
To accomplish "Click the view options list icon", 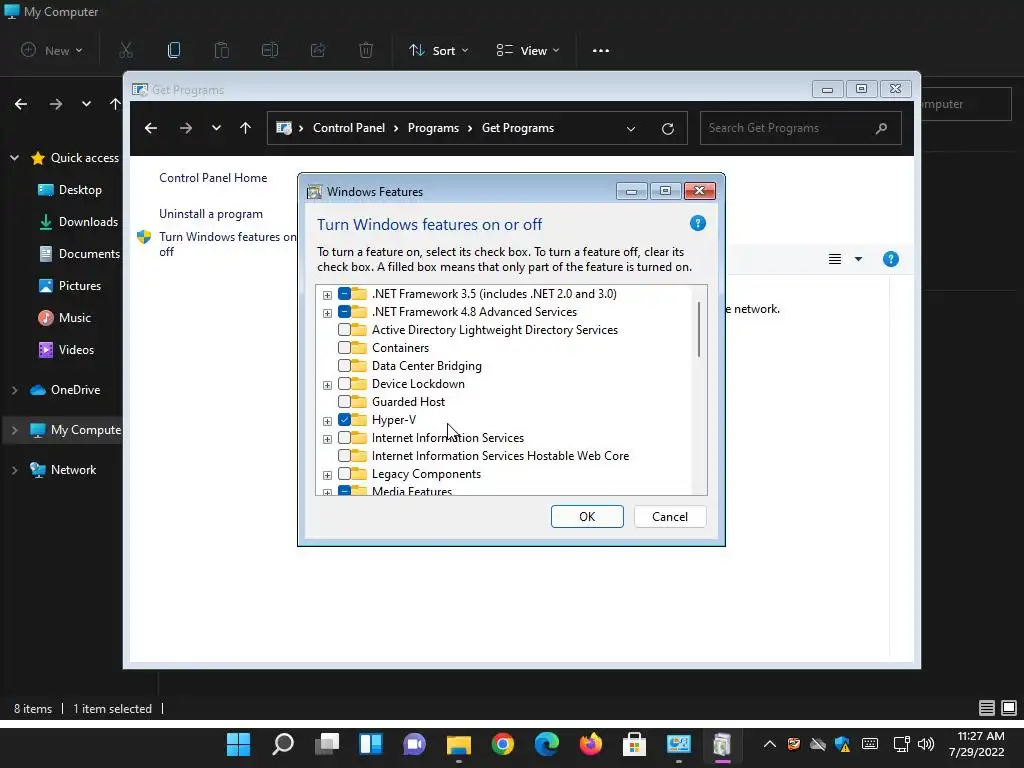I will coord(835,259).
